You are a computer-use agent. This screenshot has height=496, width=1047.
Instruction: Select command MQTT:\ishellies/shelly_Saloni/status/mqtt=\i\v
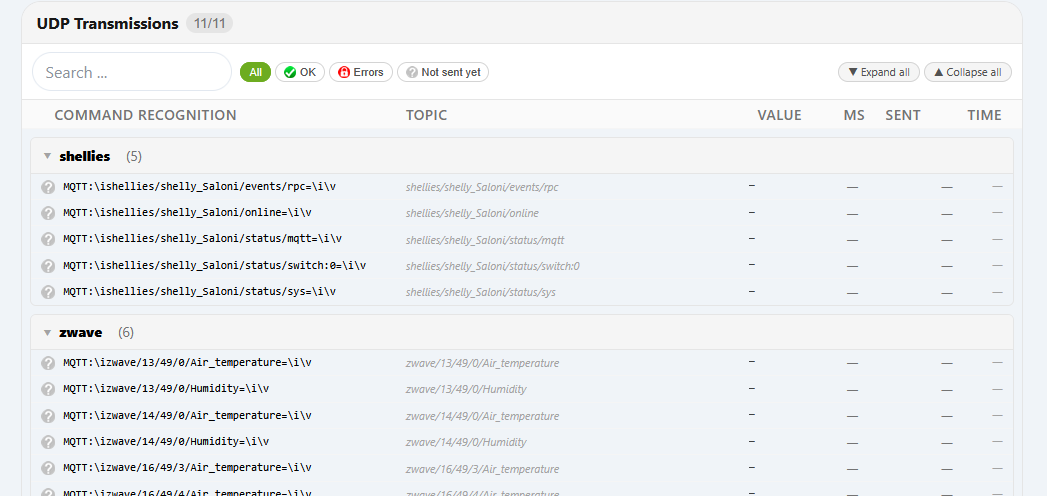203,238
